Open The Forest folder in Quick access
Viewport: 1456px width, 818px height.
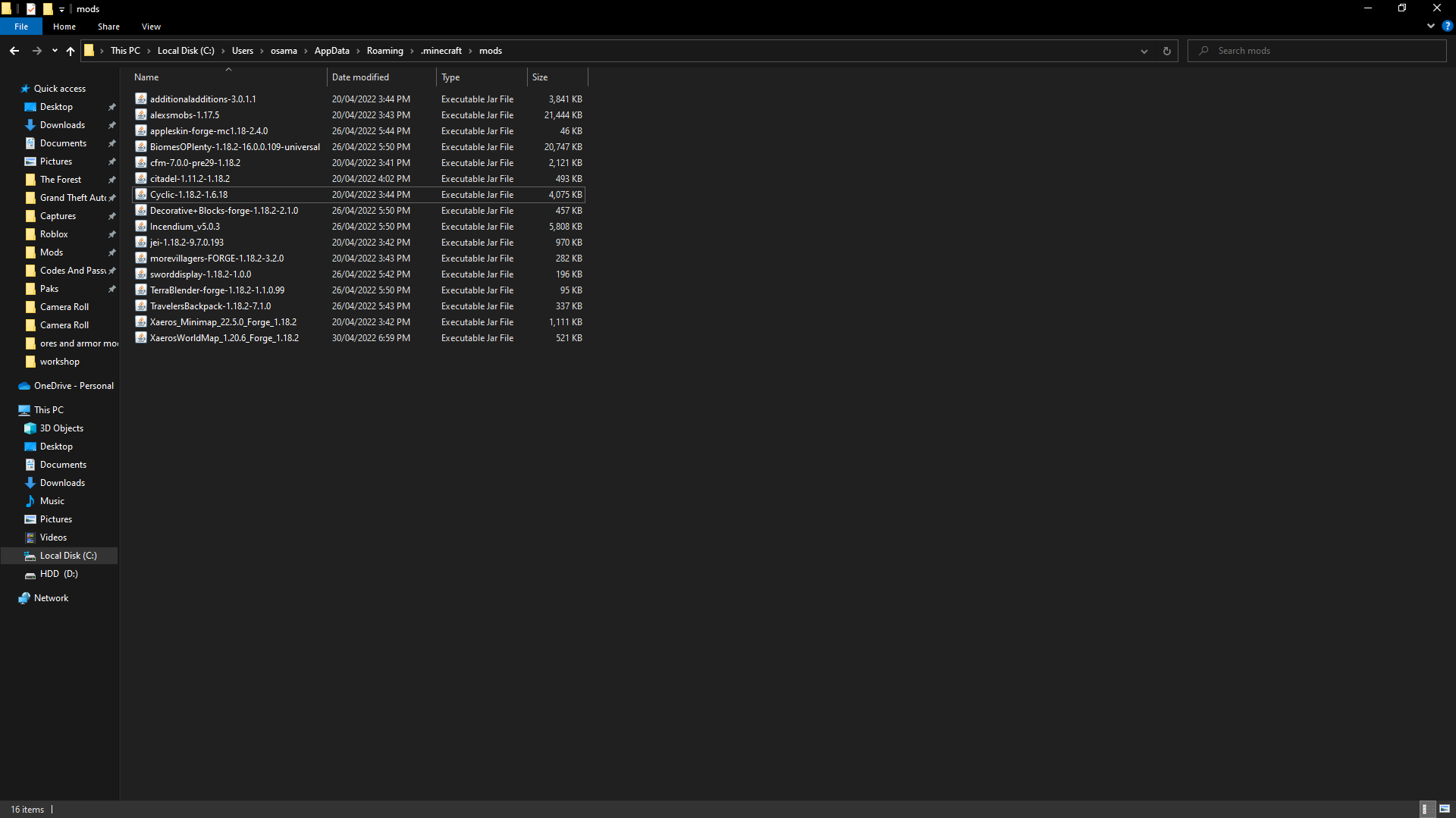(61, 180)
